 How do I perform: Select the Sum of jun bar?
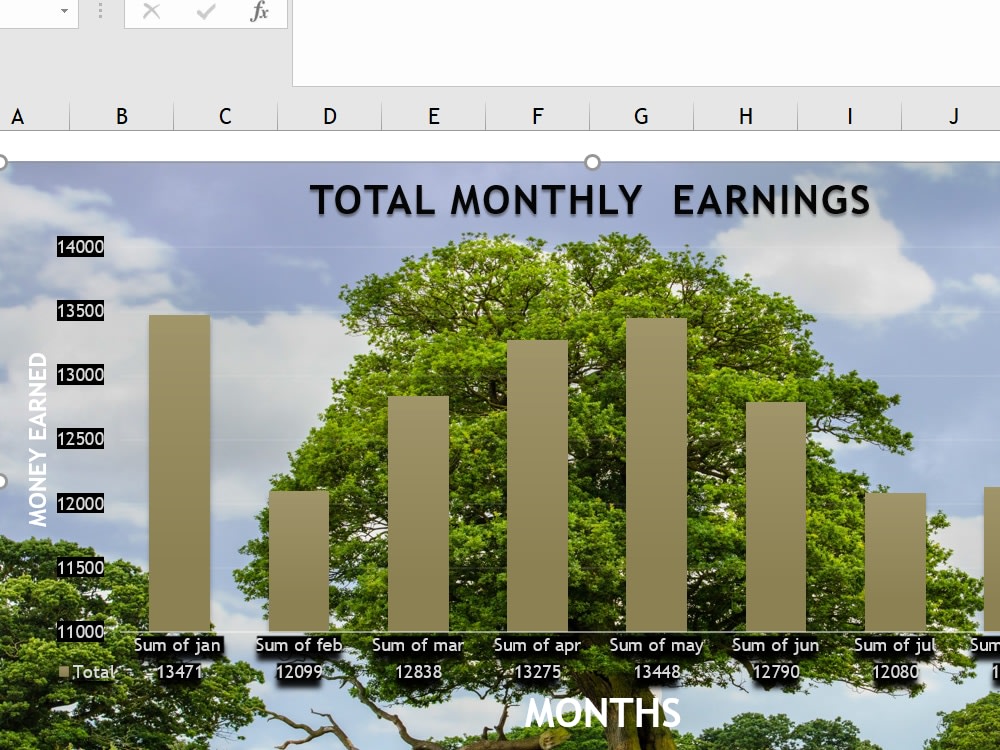[x=776, y=517]
